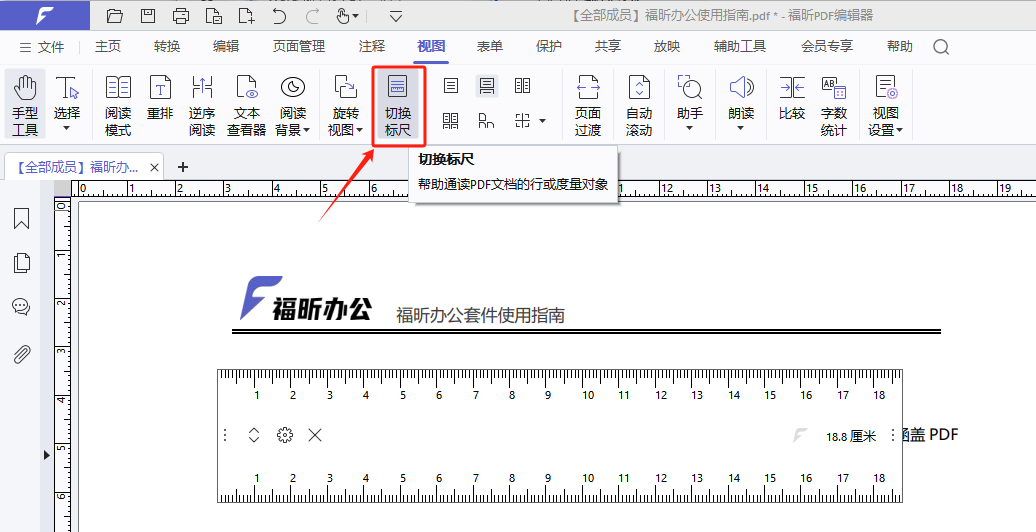Close the on-page ruler with X
The height and width of the screenshot is (532, 1036).
pyautogui.click(x=315, y=435)
